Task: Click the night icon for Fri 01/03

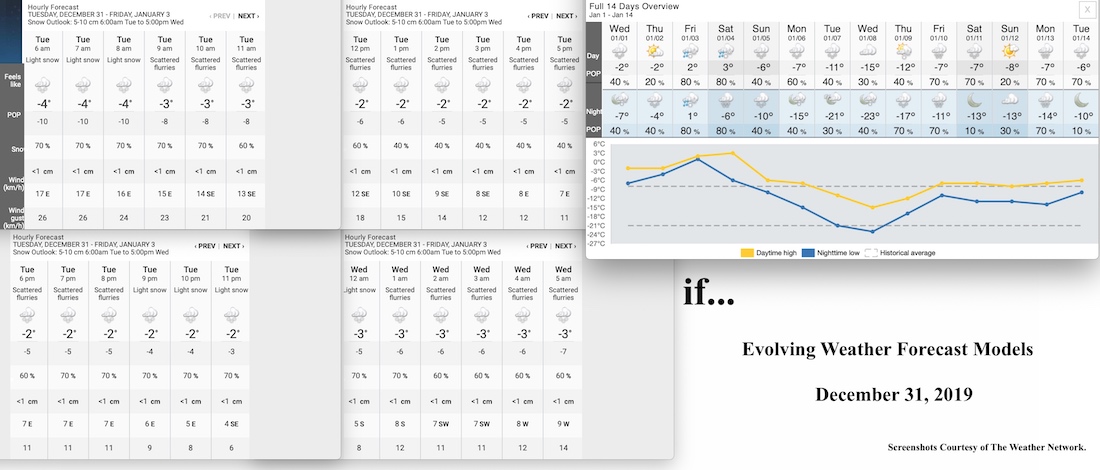Action: point(690,100)
